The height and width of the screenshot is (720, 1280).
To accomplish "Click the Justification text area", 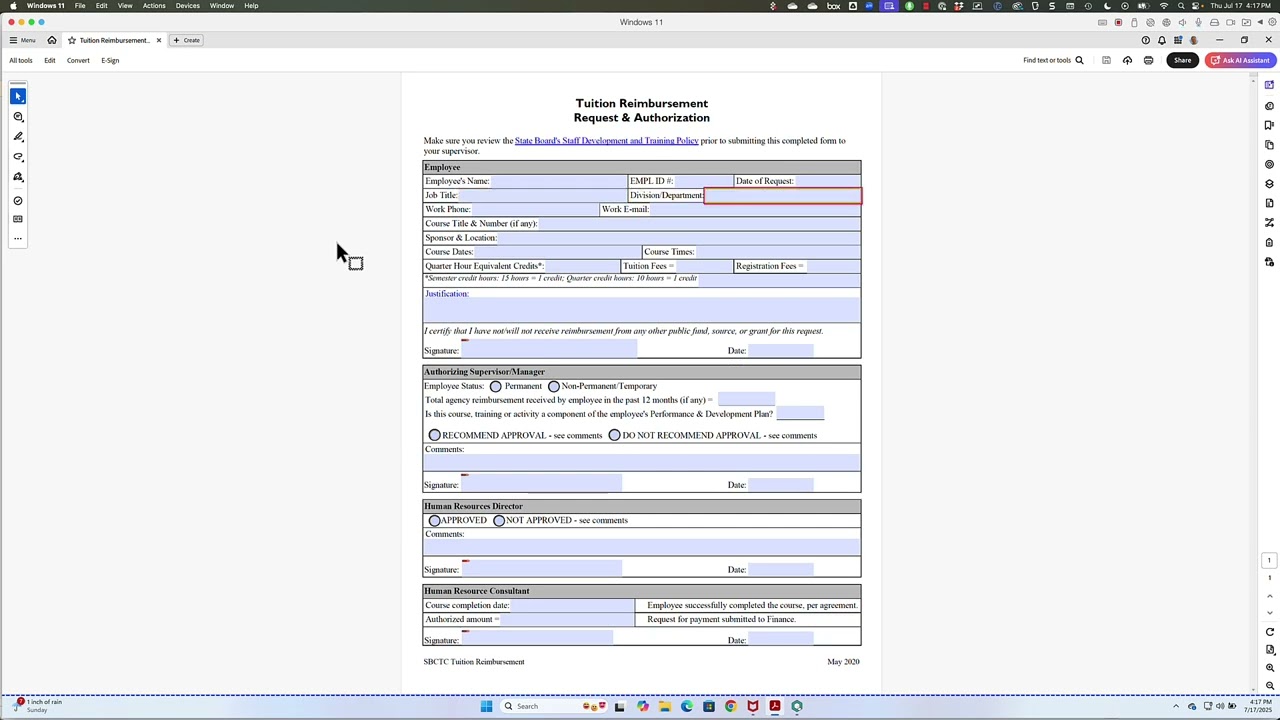I will coord(642,309).
